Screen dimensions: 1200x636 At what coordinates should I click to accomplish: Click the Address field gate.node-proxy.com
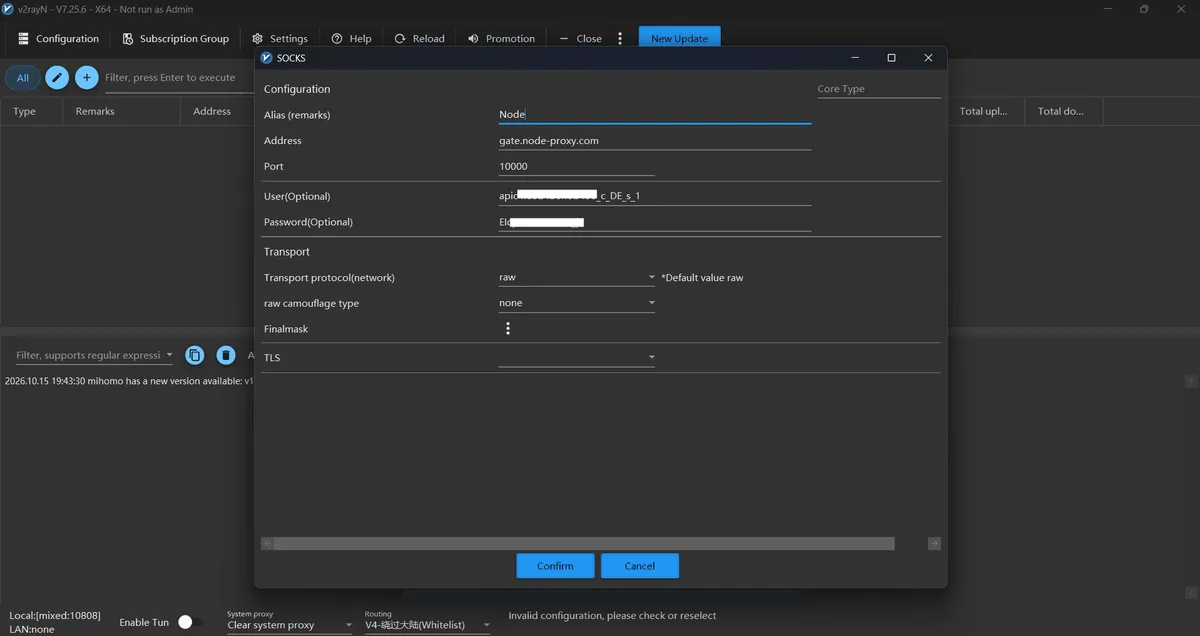pyautogui.click(x=654, y=140)
